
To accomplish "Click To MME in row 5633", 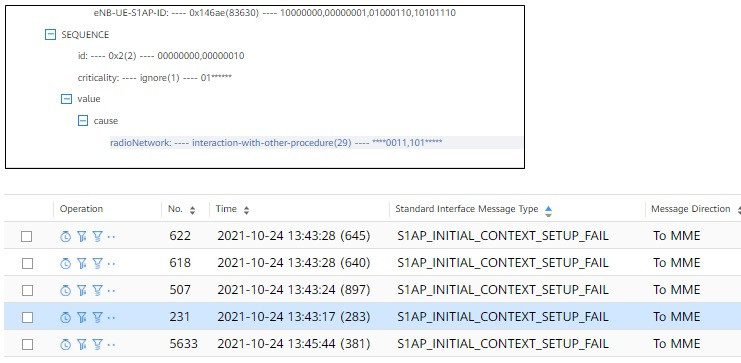I will 677,344.
